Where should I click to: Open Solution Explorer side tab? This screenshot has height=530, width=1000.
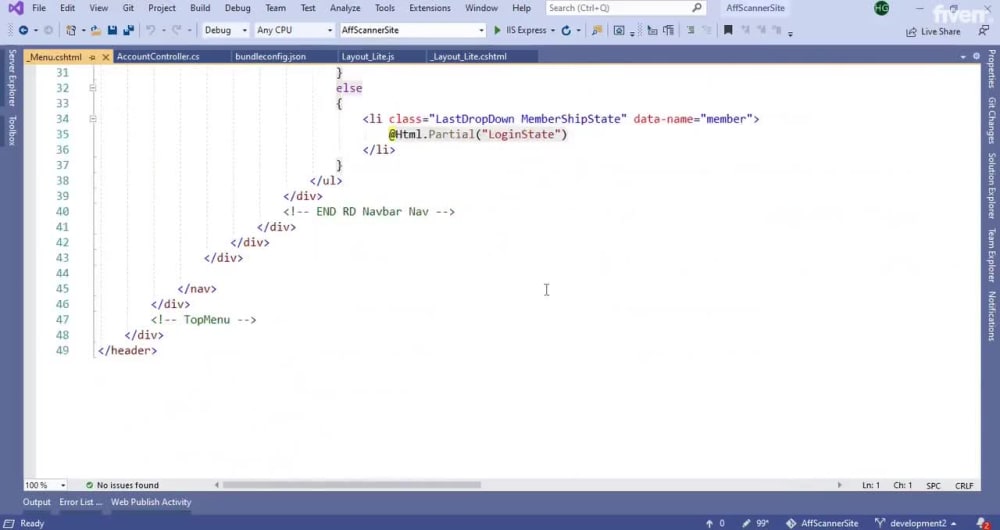point(992,186)
